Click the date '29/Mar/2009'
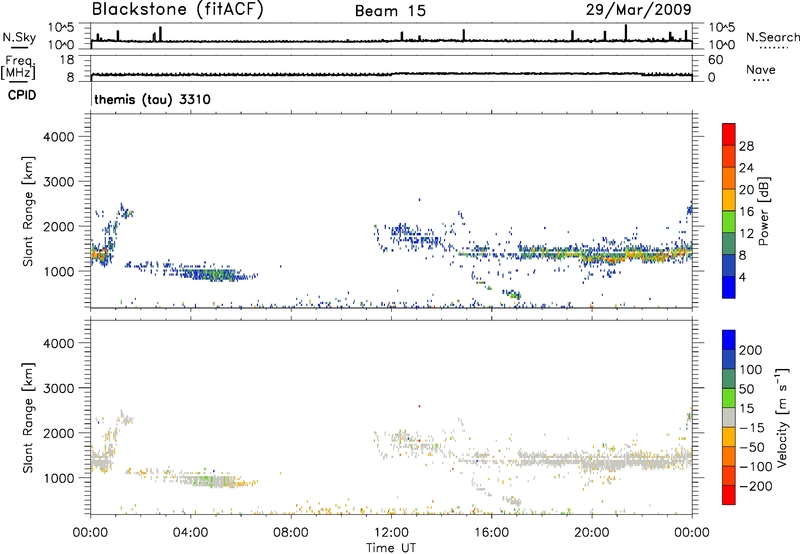Image resolution: width=800 pixels, height=554 pixels. point(638,9)
